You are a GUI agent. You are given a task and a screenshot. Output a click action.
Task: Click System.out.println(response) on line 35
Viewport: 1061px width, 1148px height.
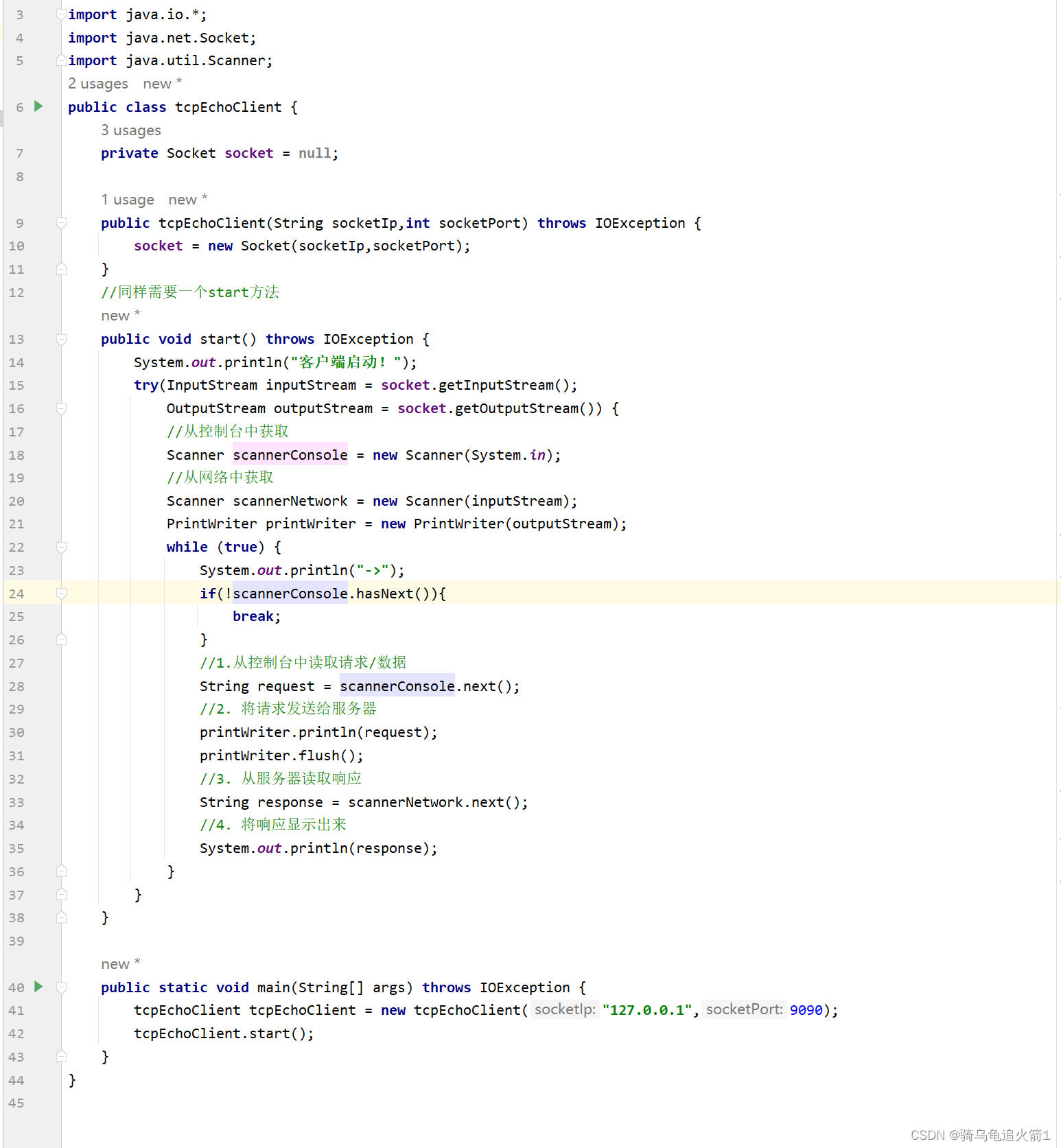[318, 848]
